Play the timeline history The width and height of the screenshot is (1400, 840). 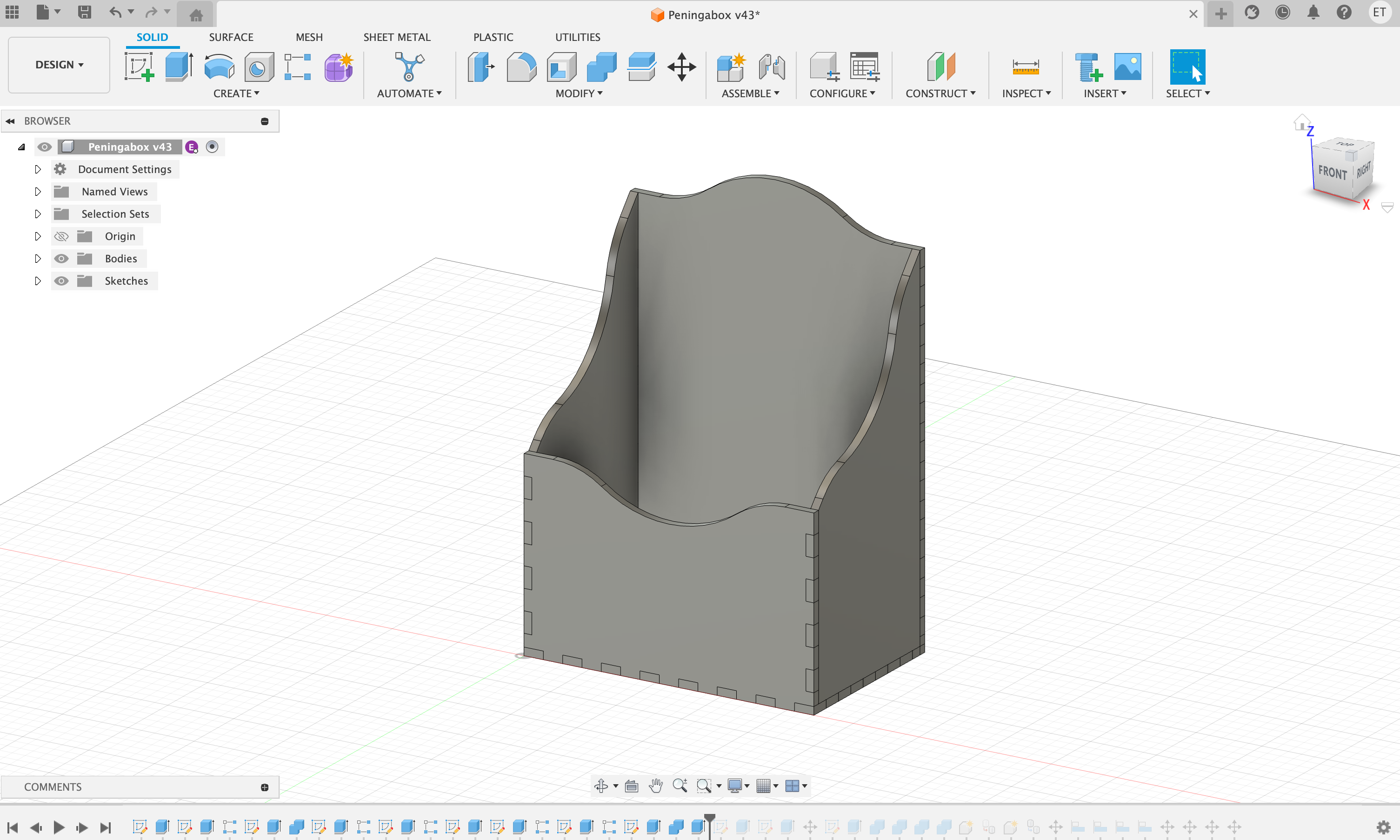click(58, 827)
